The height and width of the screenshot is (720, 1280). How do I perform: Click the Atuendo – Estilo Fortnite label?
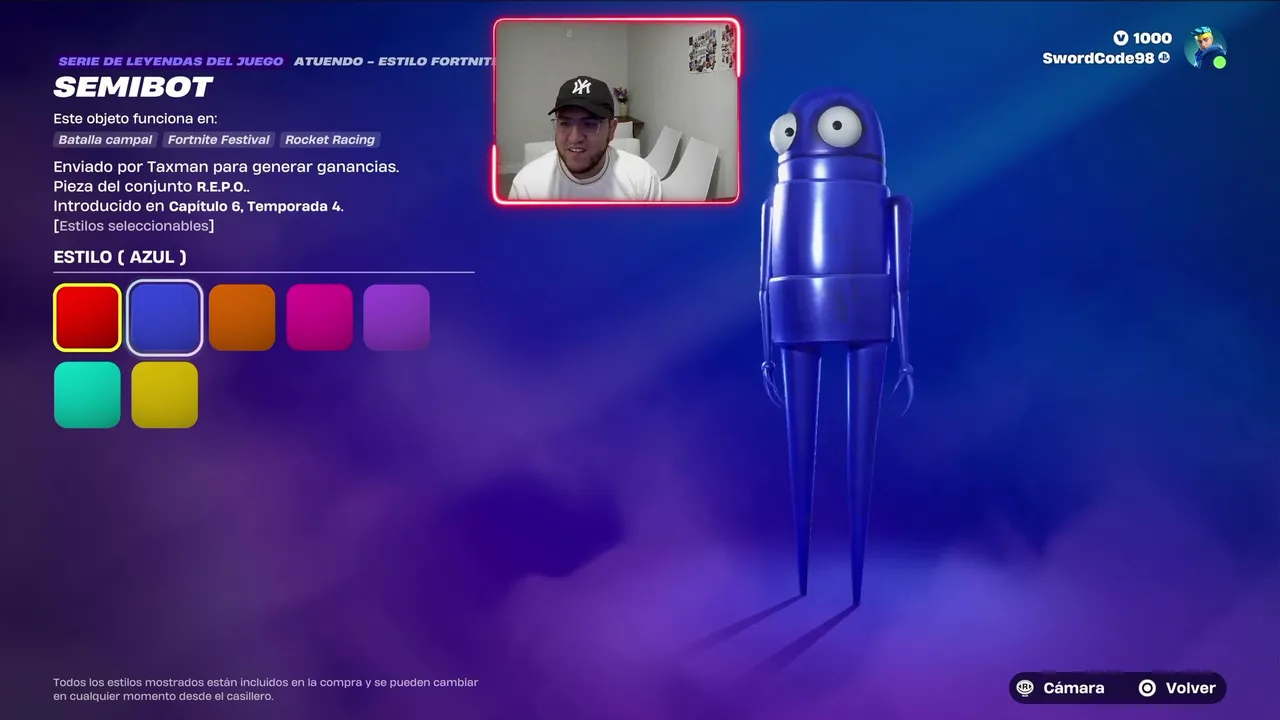point(394,62)
